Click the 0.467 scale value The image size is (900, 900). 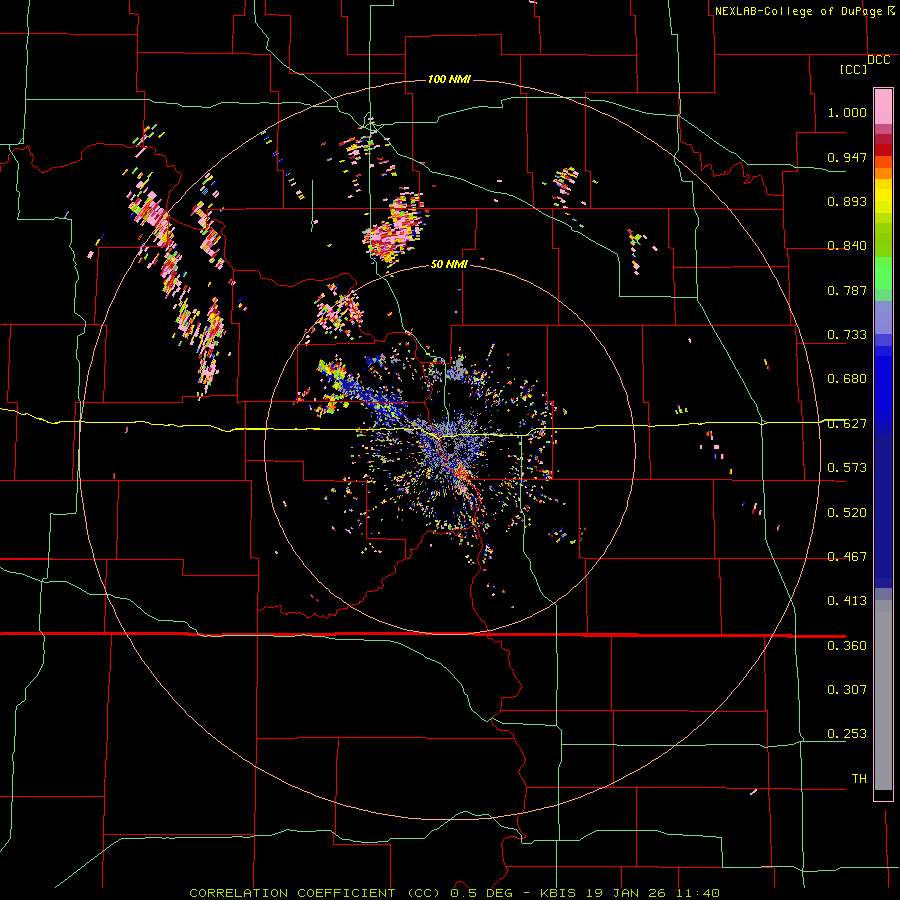pyautogui.click(x=847, y=557)
